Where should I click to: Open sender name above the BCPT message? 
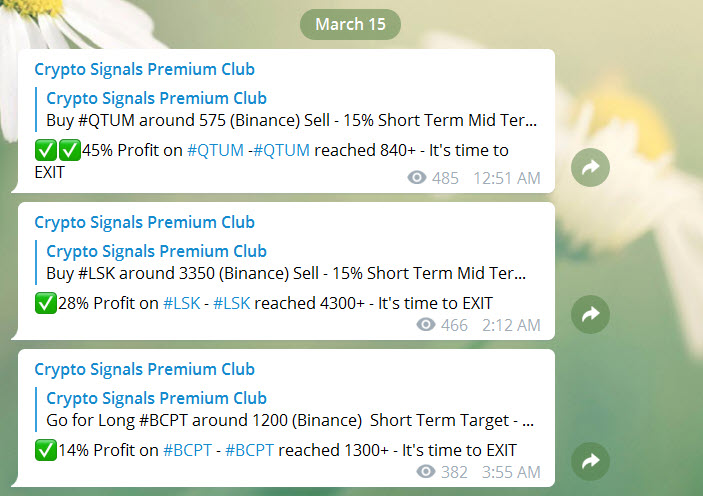(144, 370)
